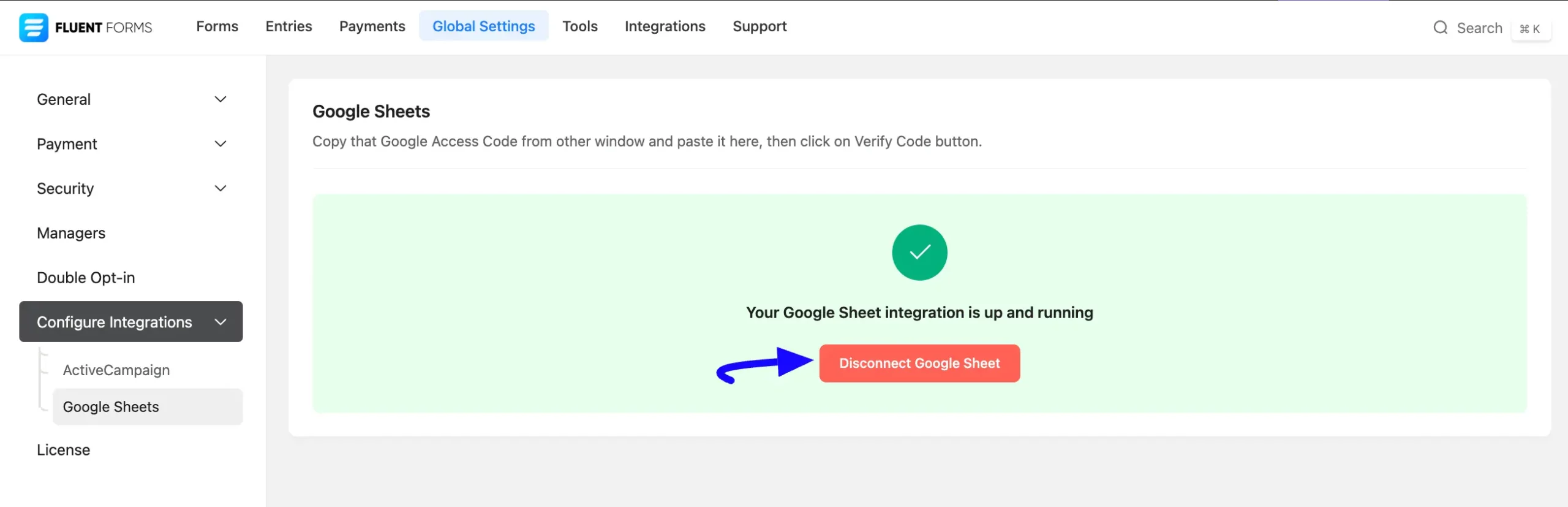Open the Integrations menu item
This screenshot has height=507, width=1568.
pos(665,26)
